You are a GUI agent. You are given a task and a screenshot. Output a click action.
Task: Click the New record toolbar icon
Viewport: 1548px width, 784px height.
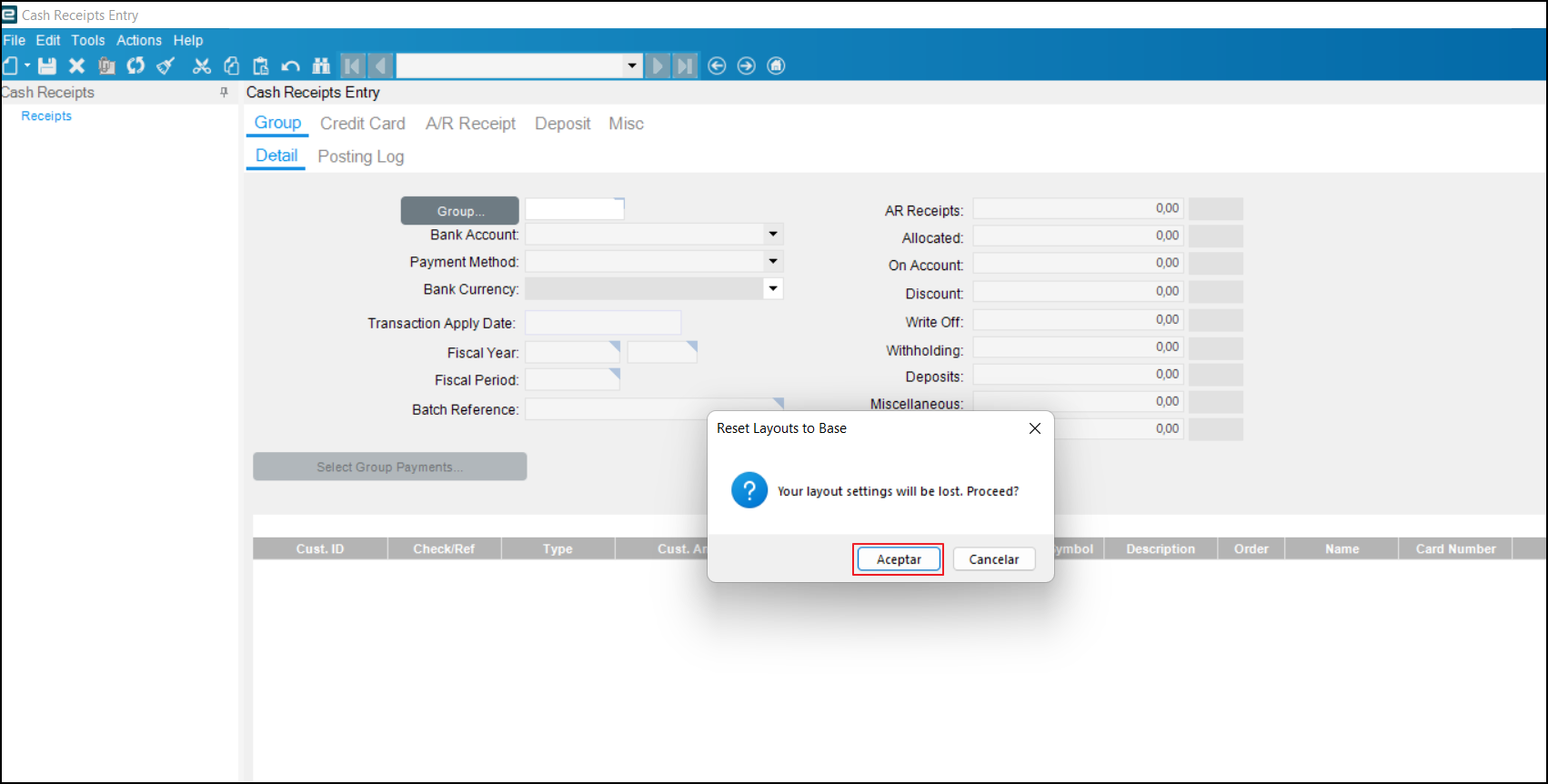[11, 65]
